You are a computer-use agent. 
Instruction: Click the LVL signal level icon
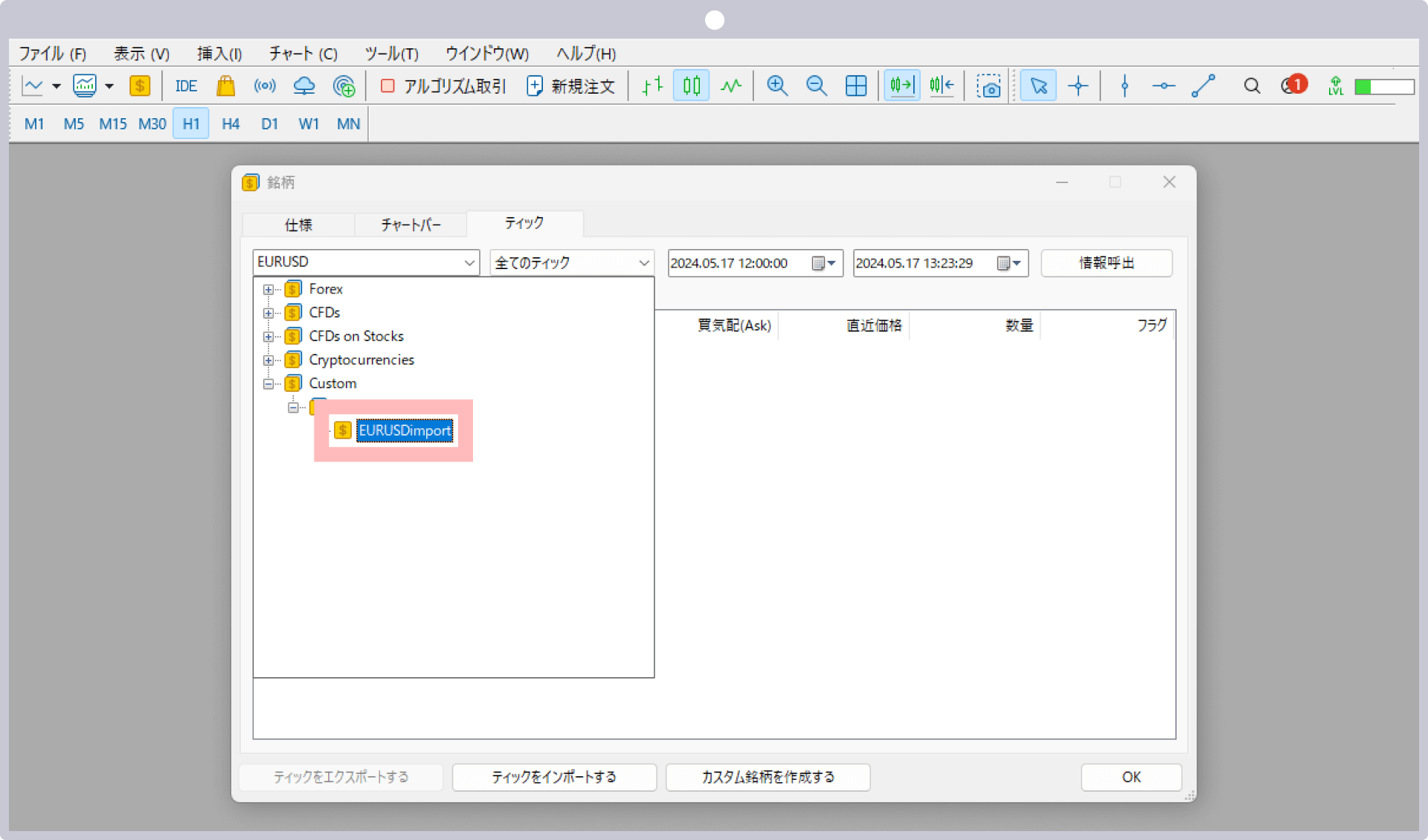tap(1336, 86)
